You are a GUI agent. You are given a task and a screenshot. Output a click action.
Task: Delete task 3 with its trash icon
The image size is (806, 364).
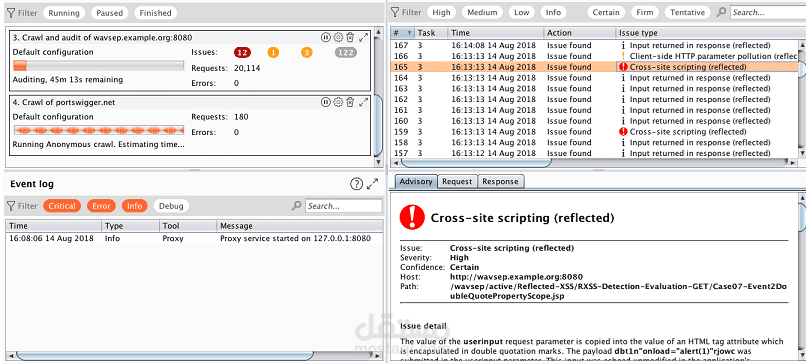point(350,37)
